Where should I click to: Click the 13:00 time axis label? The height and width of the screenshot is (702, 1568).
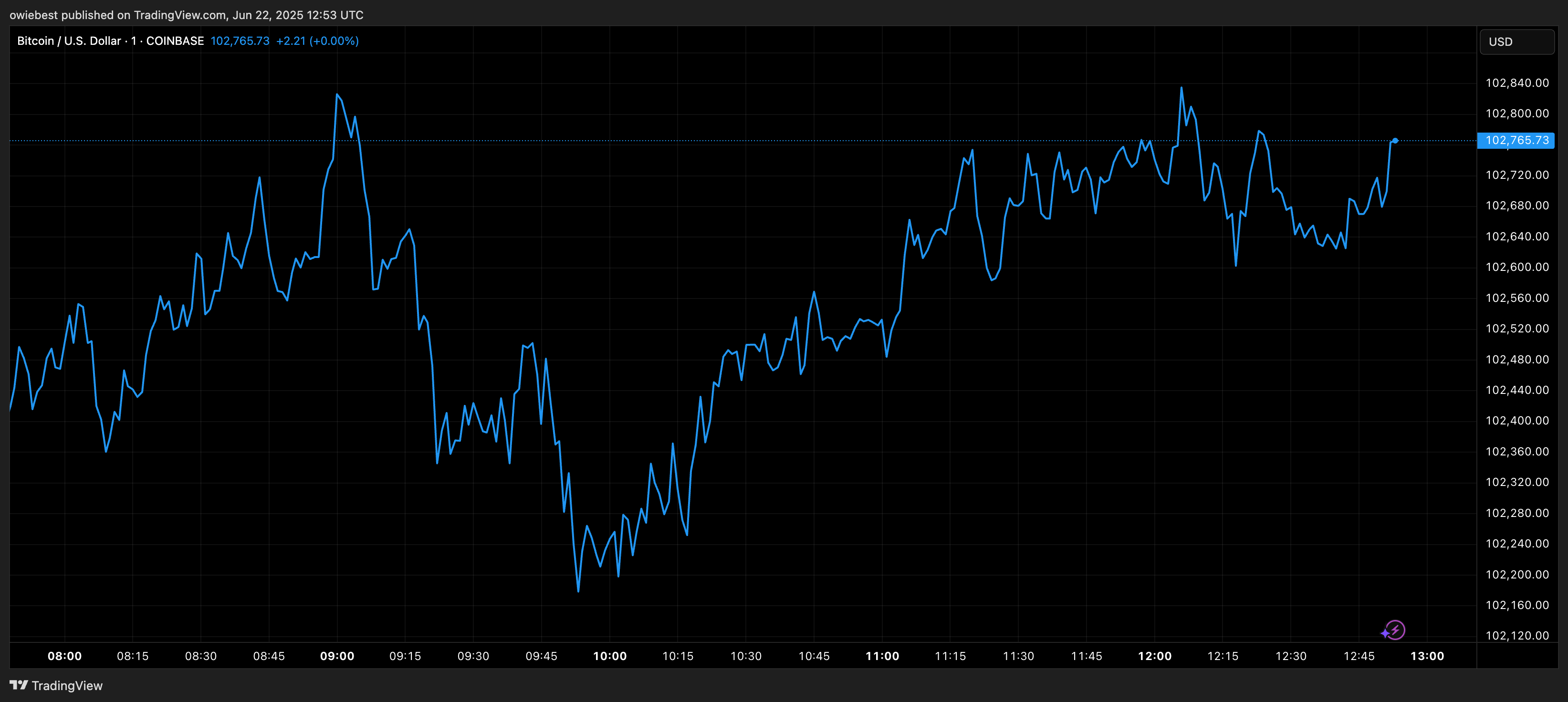point(1427,656)
